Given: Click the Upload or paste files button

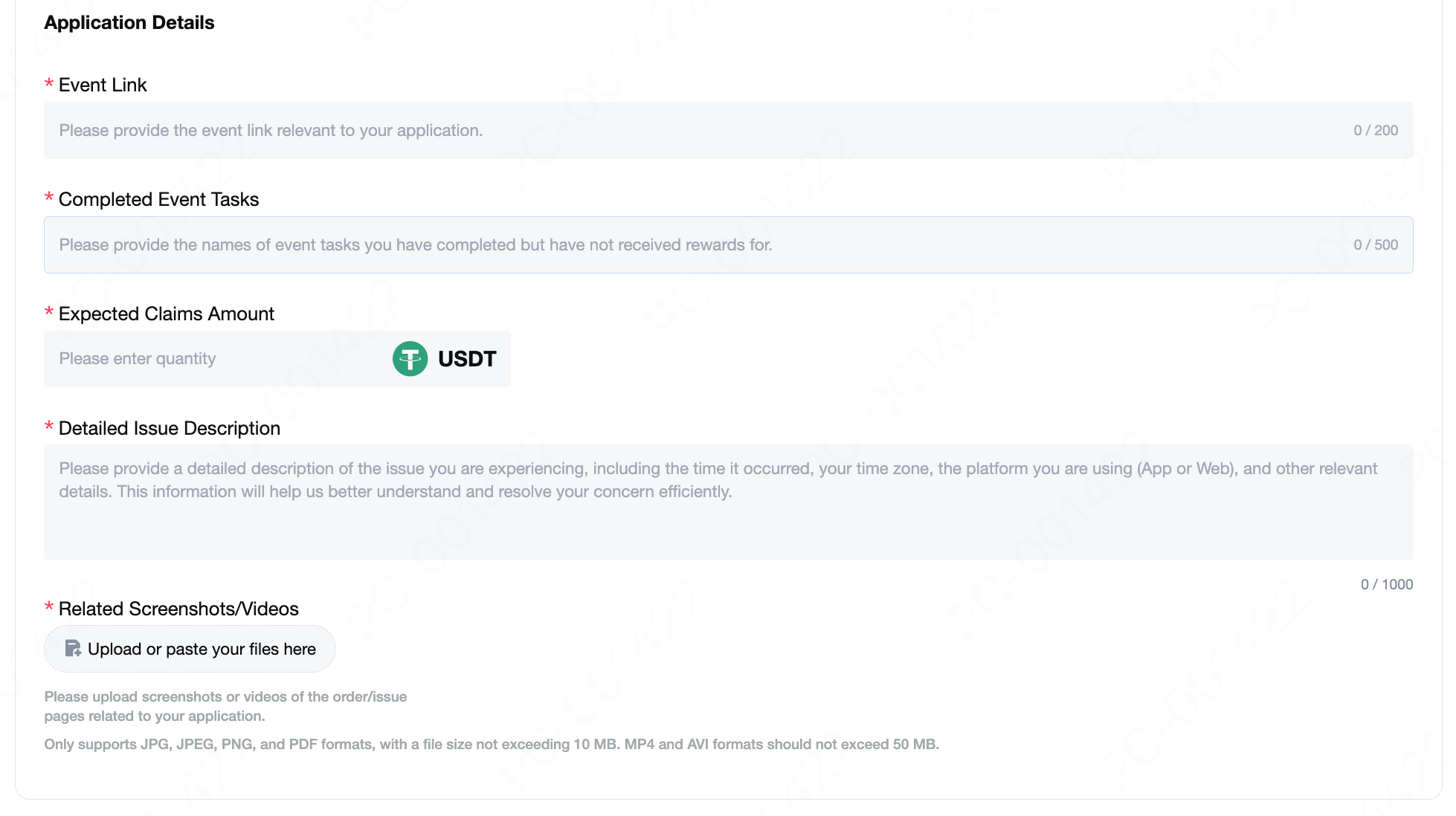Looking at the screenshot, I should [x=190, y=649].
